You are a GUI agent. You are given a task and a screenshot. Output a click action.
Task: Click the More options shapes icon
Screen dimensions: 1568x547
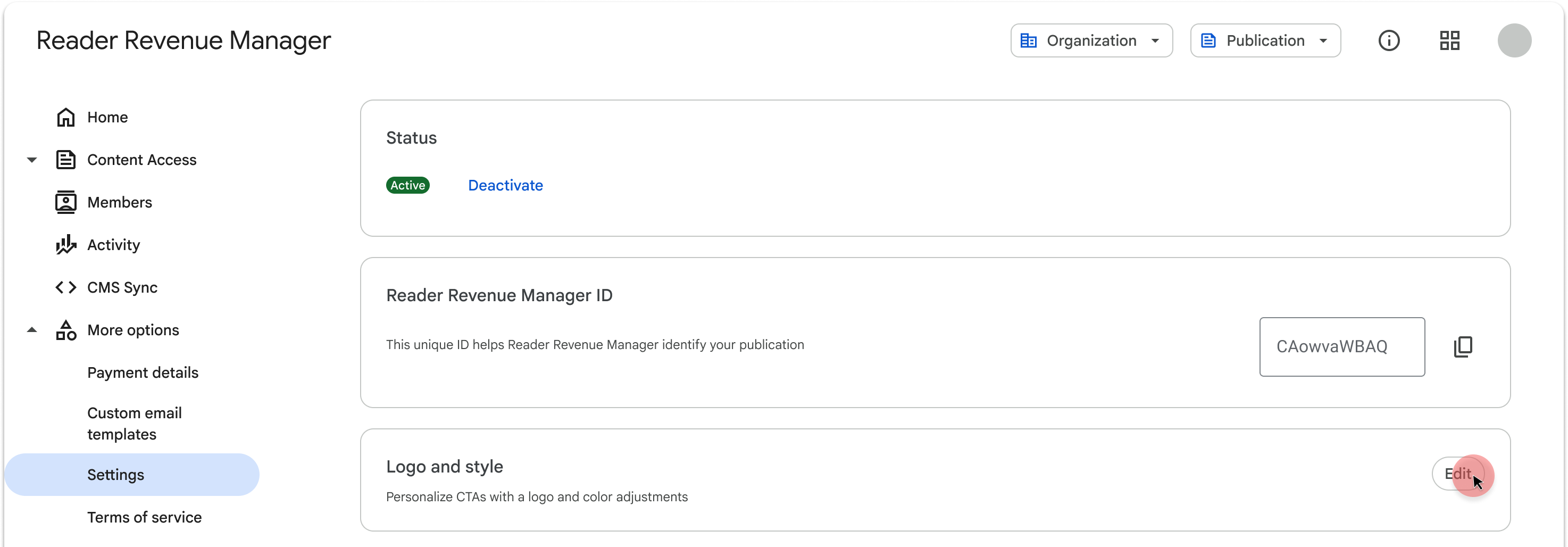(66, 330)
